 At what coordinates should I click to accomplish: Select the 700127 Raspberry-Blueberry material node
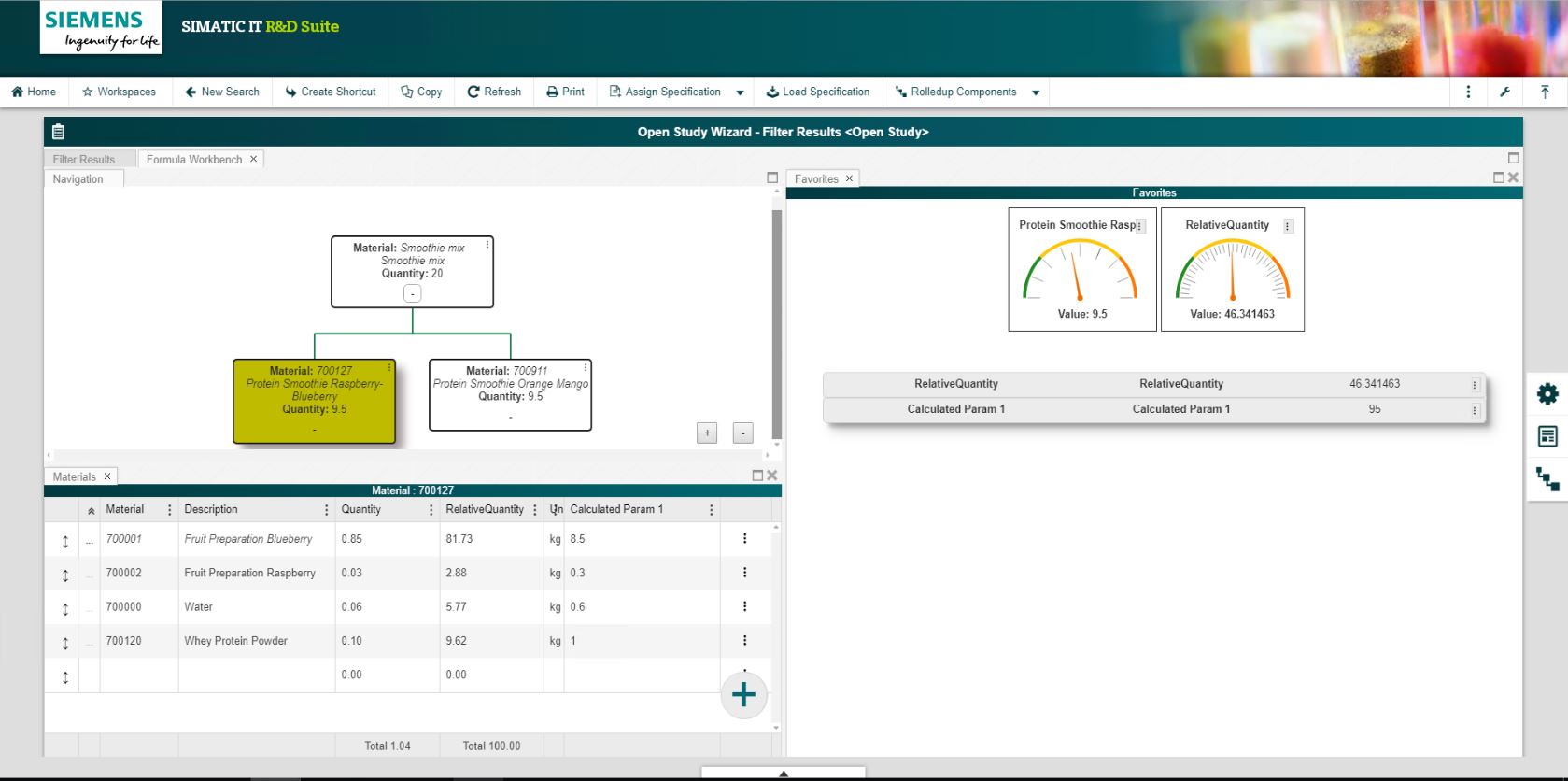314,401
